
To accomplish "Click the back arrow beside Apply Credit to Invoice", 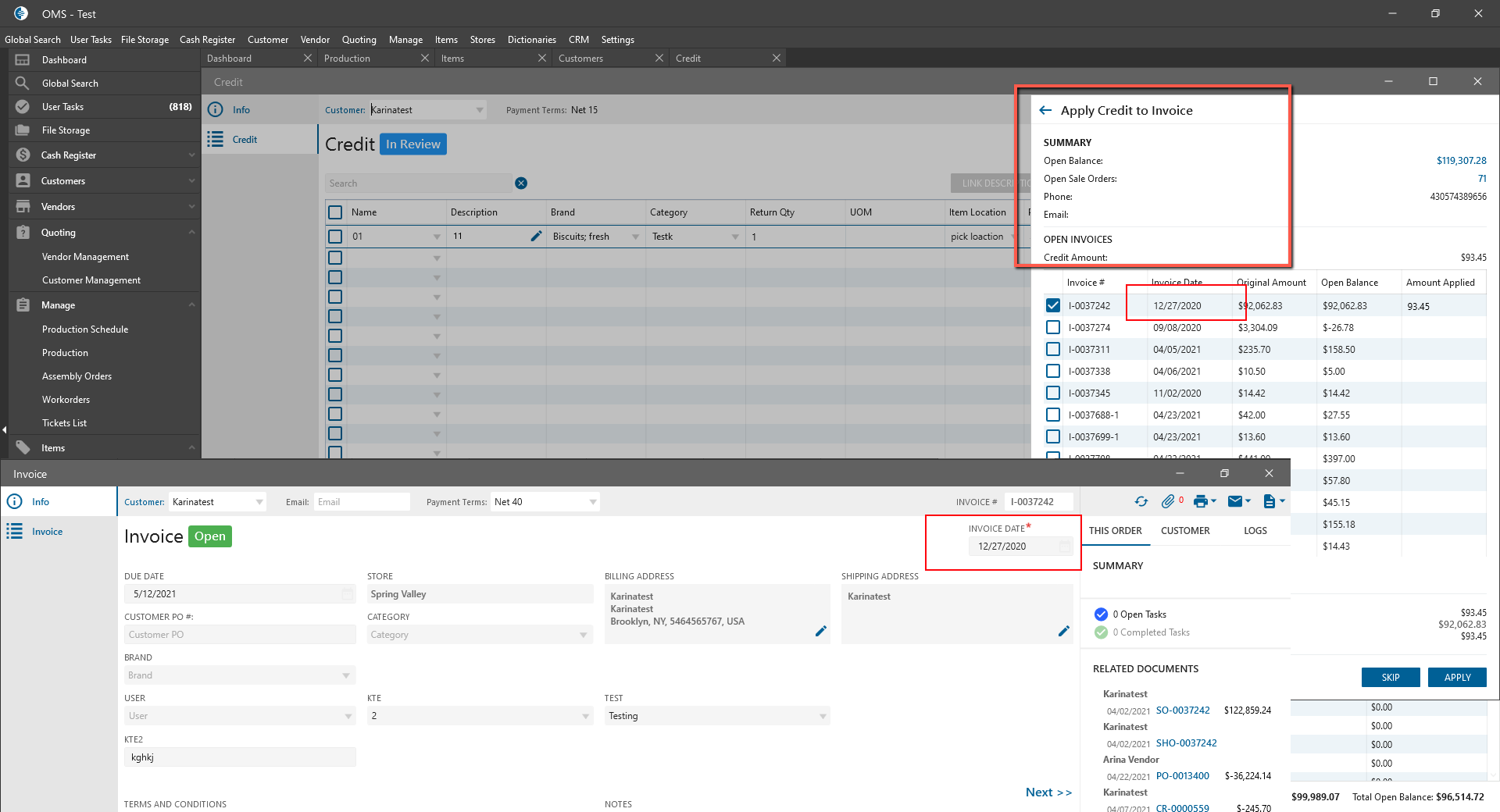I will [x=1045, y=111].
